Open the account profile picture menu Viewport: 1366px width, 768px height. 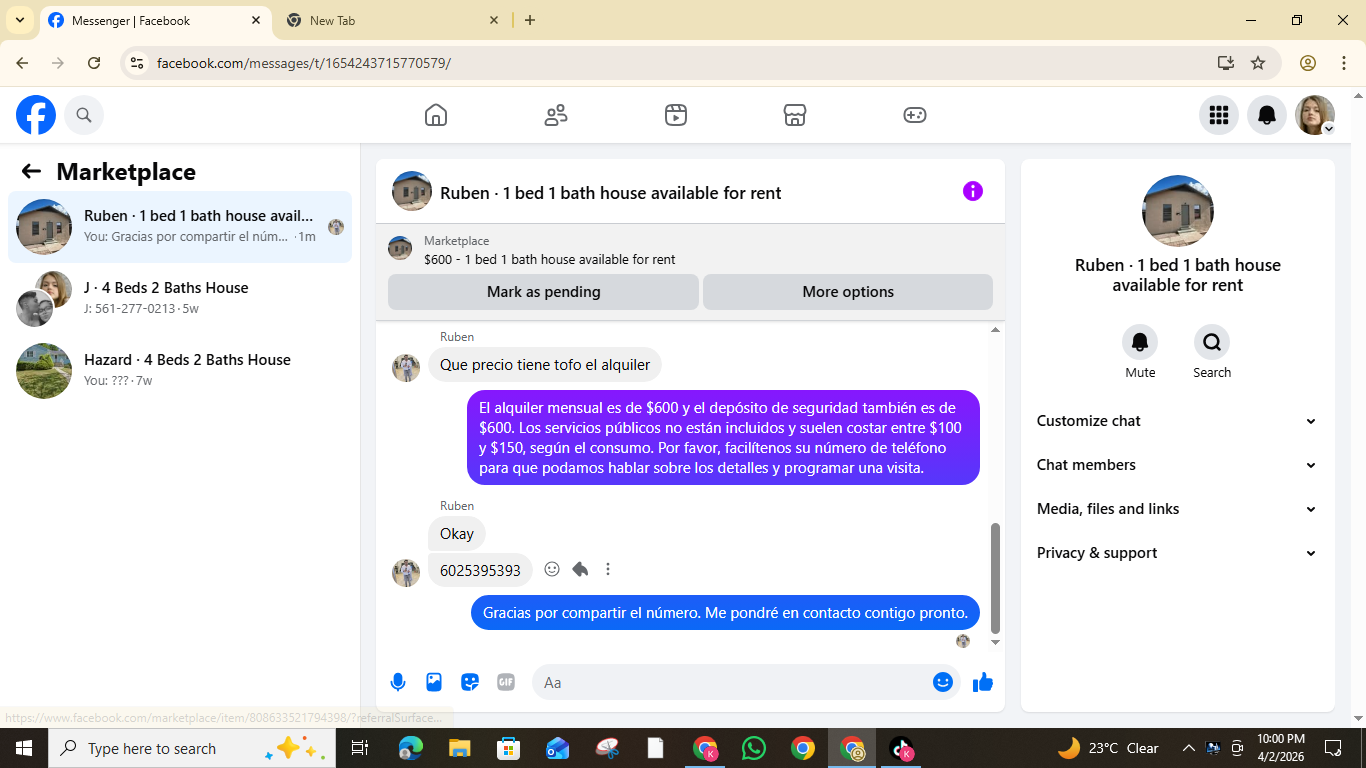[x=1315, y=115]
